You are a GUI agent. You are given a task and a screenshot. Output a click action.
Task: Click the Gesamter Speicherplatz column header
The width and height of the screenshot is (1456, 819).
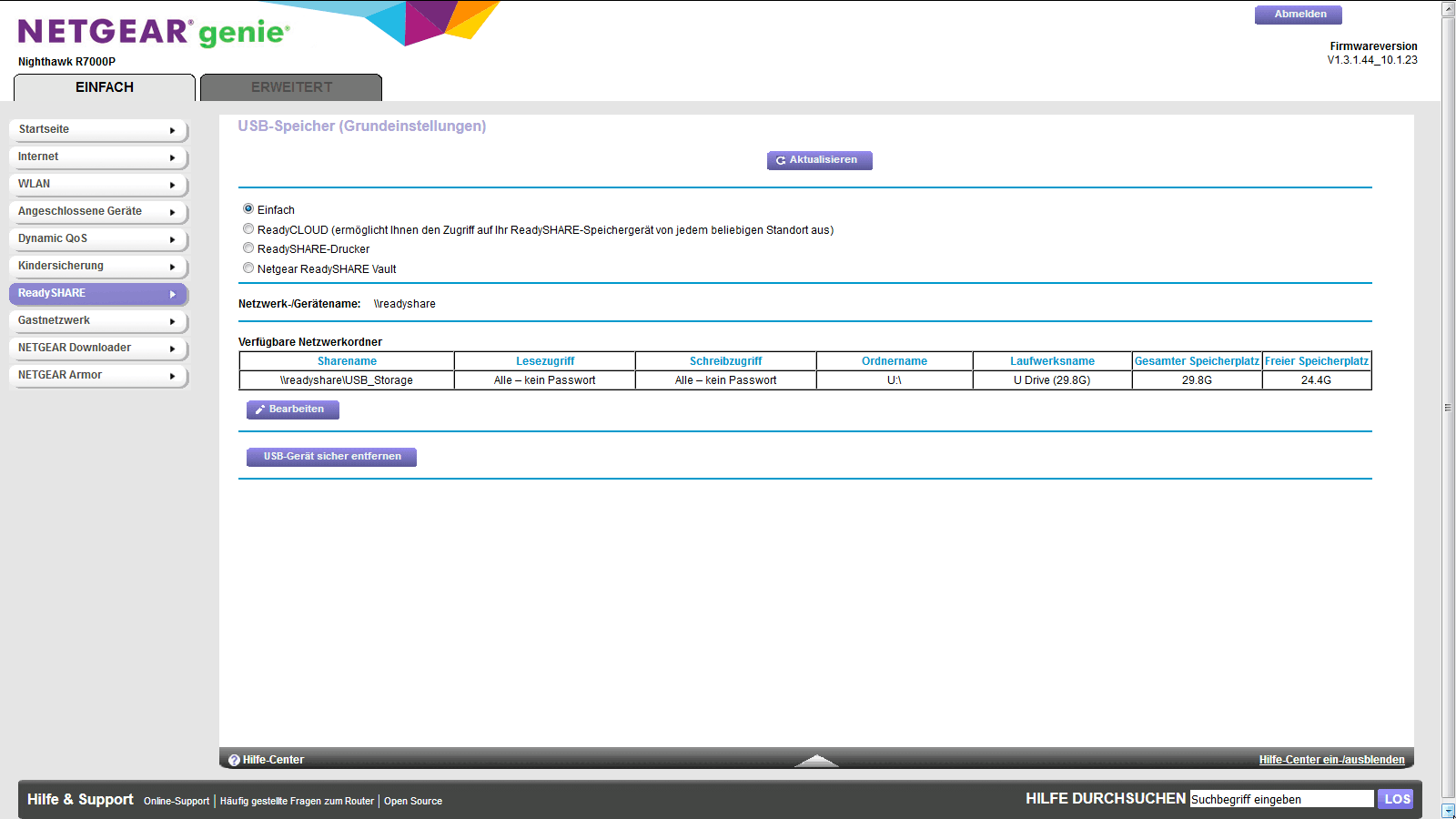tap(1197, 361)
